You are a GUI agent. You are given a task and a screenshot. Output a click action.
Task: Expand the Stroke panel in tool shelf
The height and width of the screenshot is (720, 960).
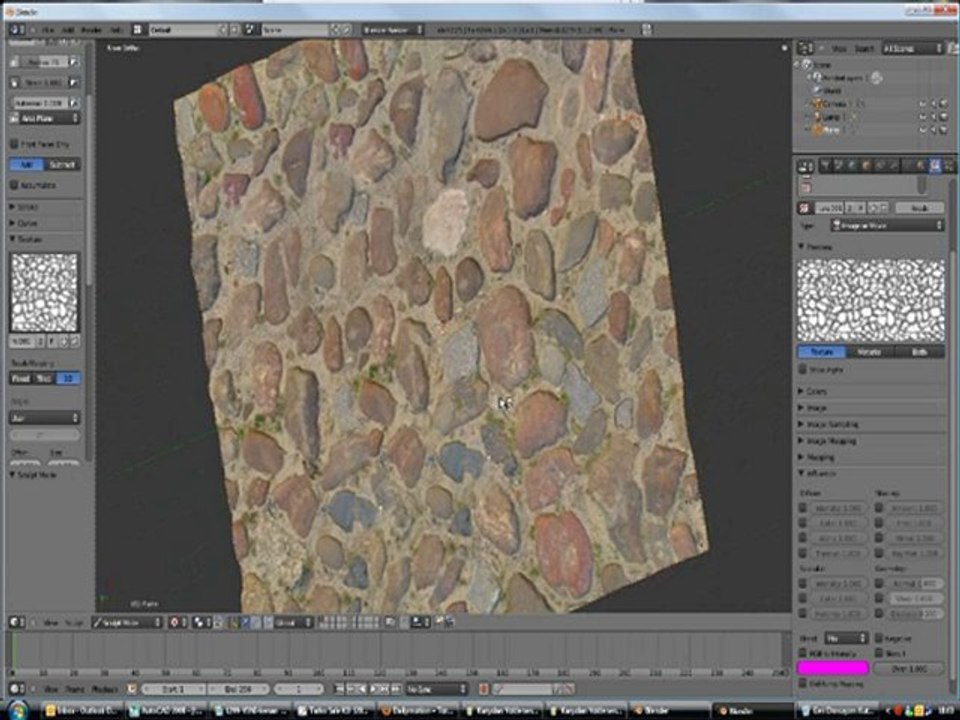click(27, 206)
